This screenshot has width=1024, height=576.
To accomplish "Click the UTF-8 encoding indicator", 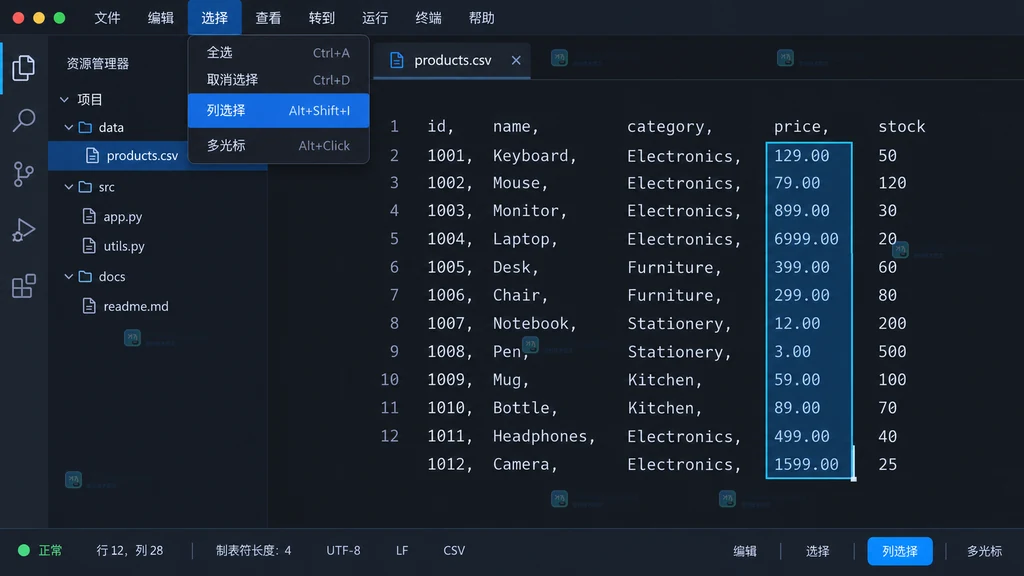I will [x=343, y=551].
